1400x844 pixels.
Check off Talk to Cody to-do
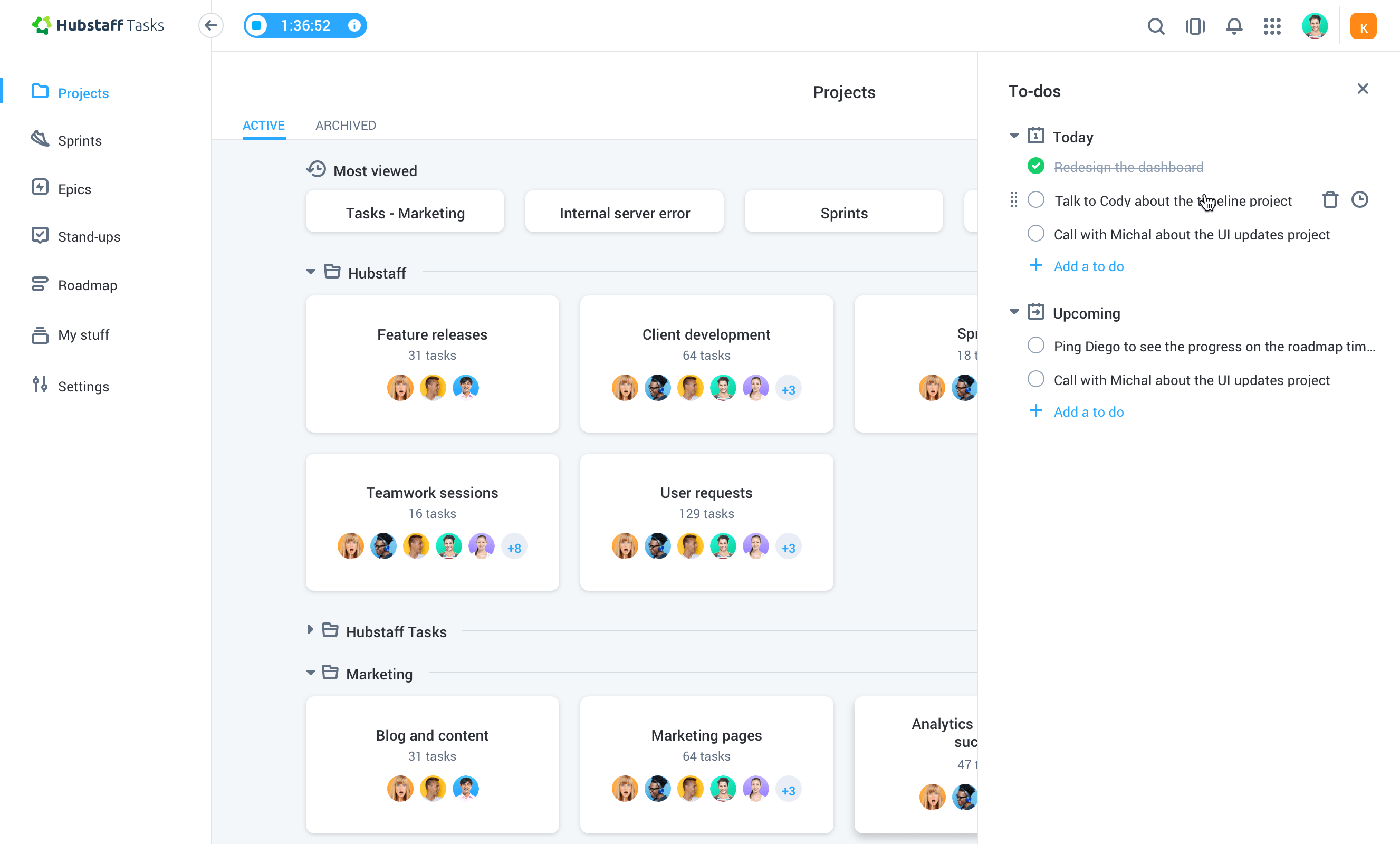(1036, 199)
